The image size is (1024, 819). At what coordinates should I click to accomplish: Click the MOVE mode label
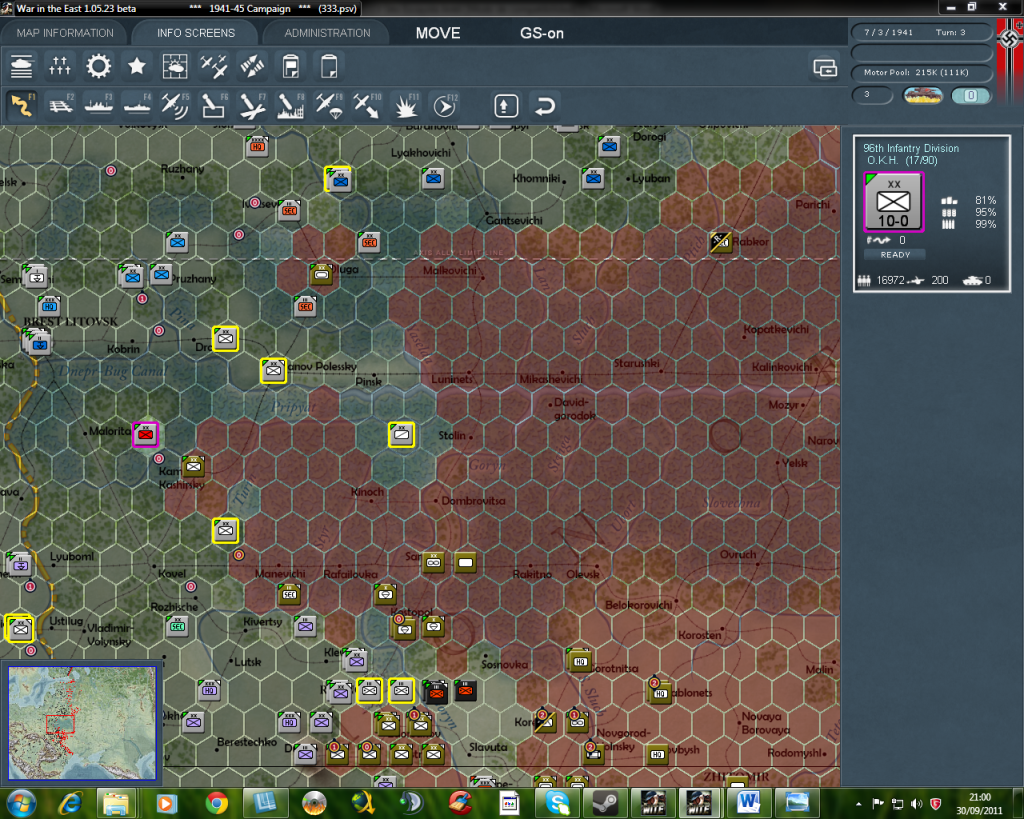click(x=438, y=33)
